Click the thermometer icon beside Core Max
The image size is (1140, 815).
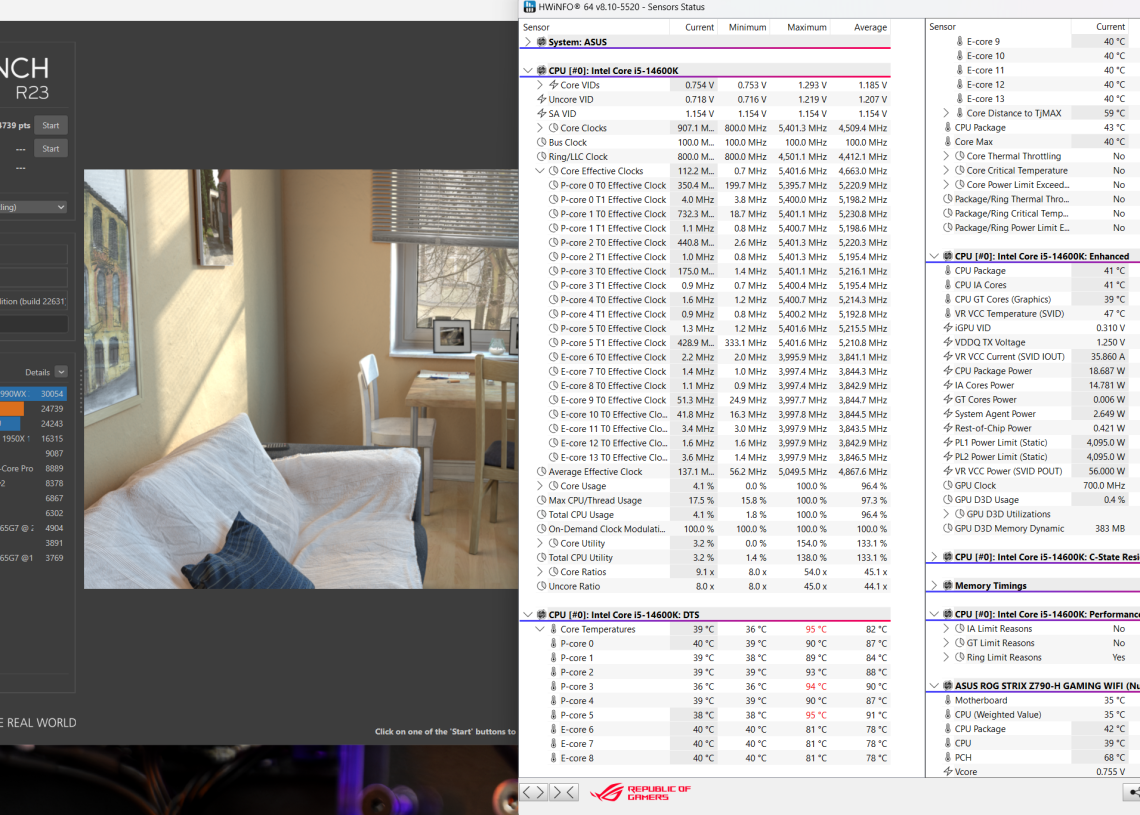pos(948,142)
